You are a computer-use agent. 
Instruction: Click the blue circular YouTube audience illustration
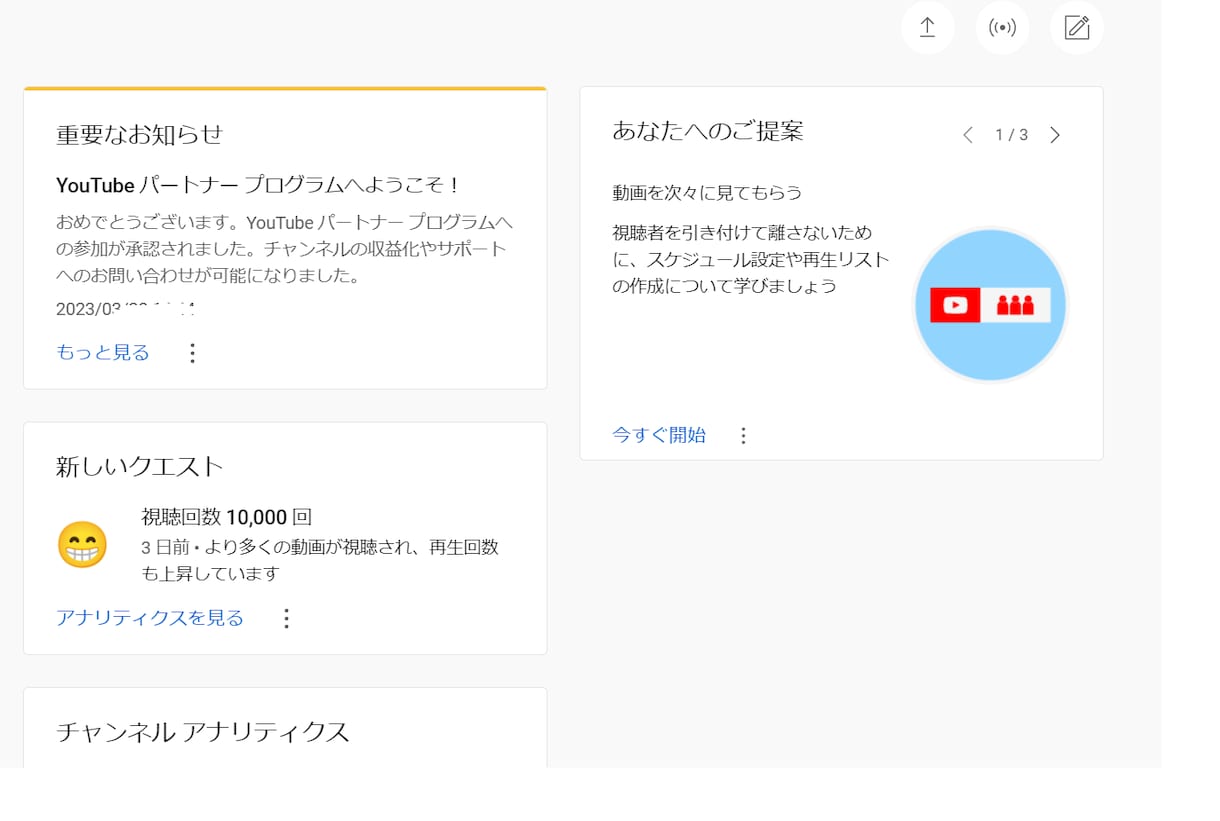point(990,305)
